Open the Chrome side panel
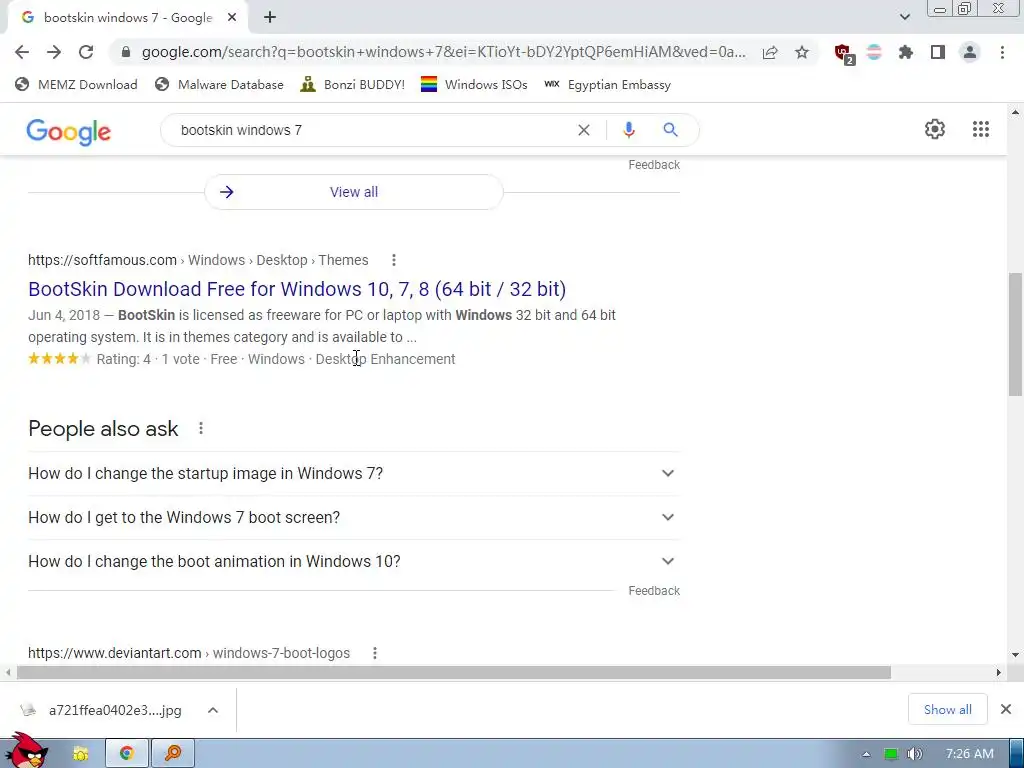Image resolution: width=1024 pixels, height=768 pixels. [938, 52]
